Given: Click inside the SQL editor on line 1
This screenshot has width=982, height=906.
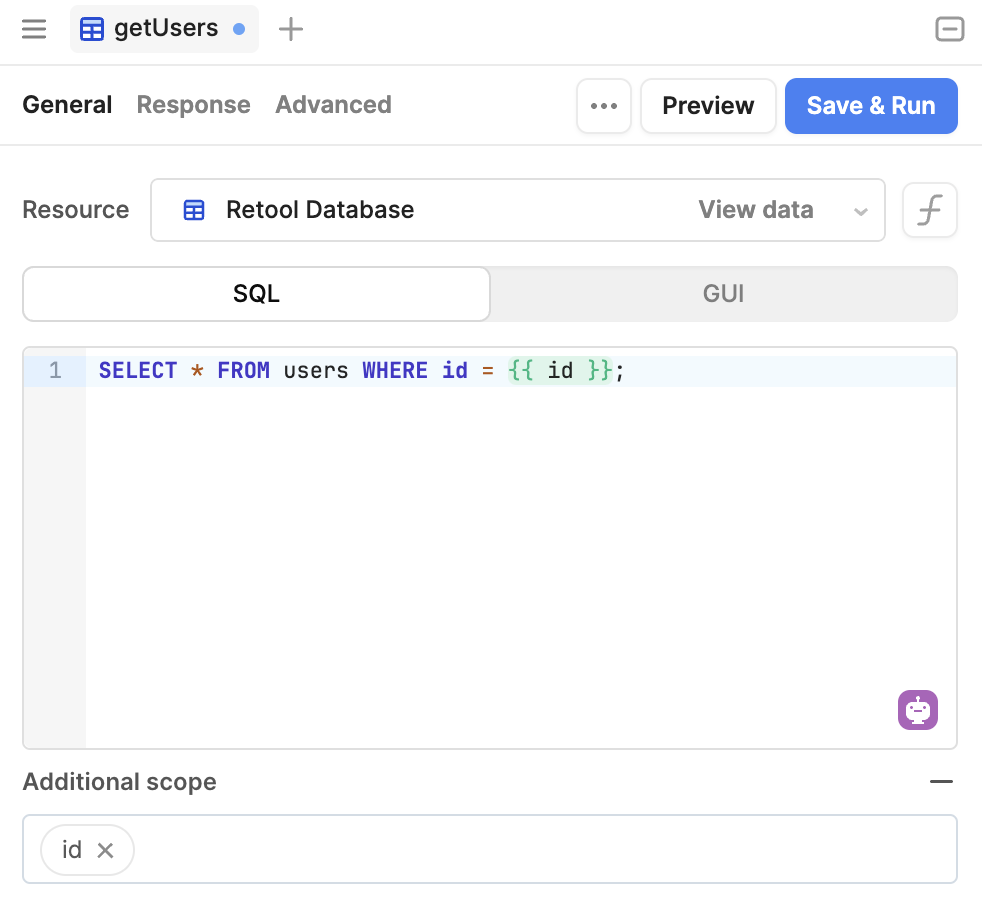Looking at the screenshot, I should [400, 370].
